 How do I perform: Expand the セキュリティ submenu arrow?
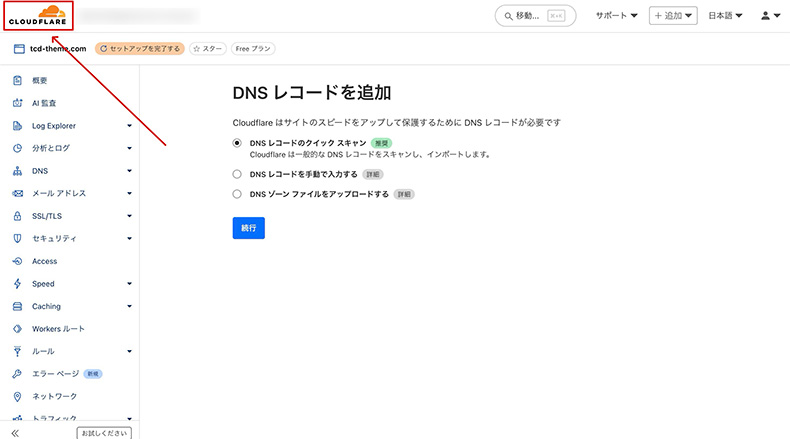(129, 238)
